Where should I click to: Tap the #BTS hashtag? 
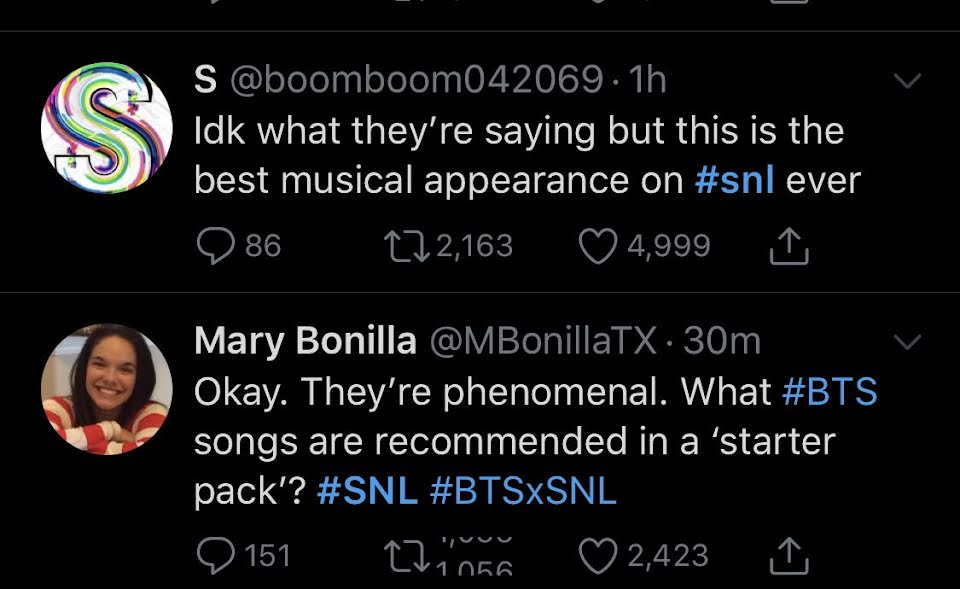(x=828, y=391)
